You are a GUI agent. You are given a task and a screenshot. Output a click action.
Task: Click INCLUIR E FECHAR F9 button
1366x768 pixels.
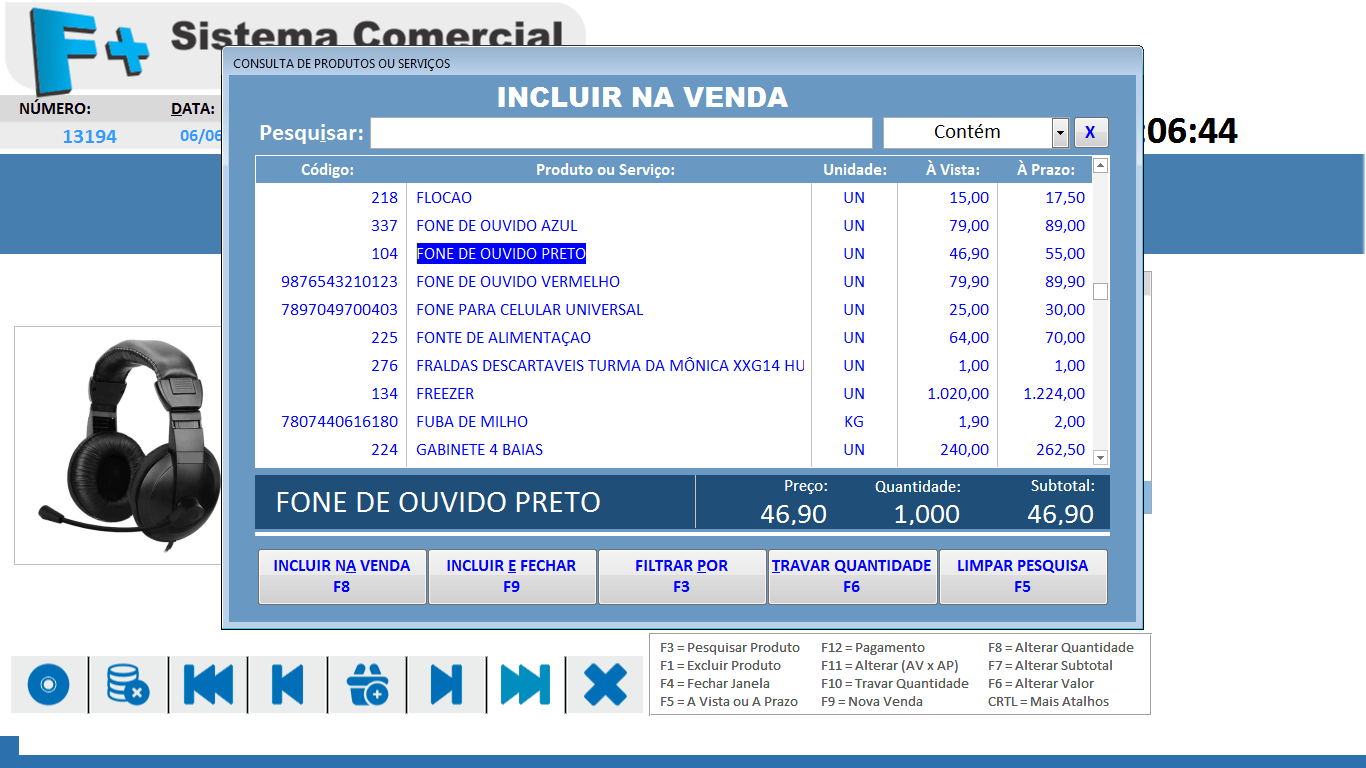point(512,577)
